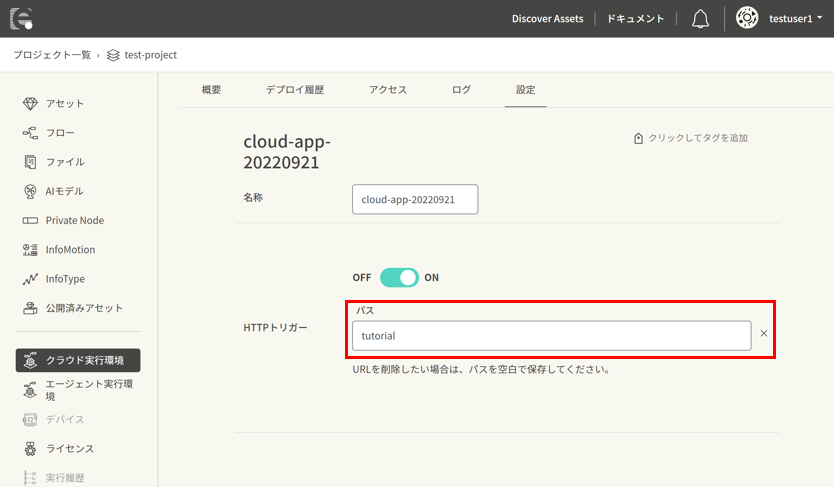Click the 名称 input field
The height and width of the screenshot is (488, 834).
point(415,200)
